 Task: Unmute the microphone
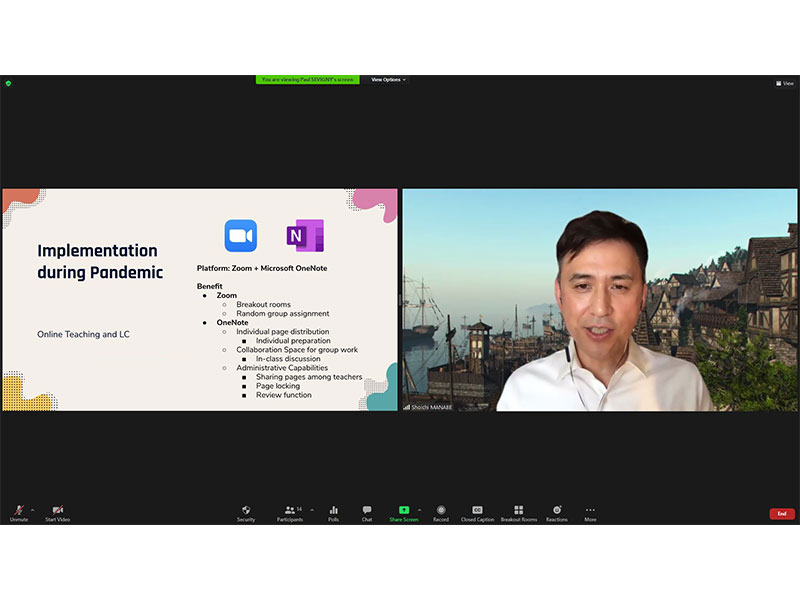[19, 512]
